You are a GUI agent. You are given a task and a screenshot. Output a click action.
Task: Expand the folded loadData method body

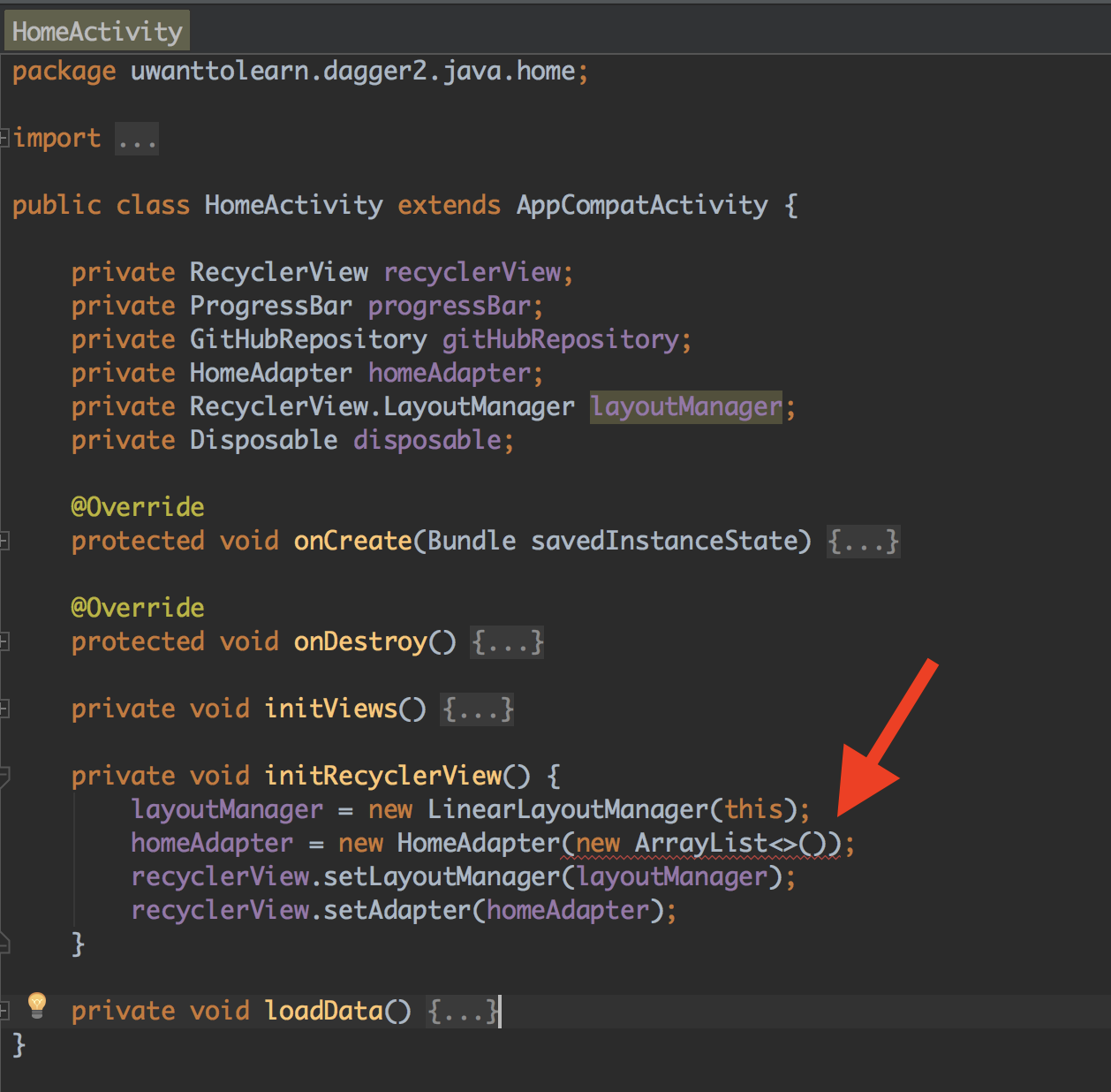(462, 1011)
